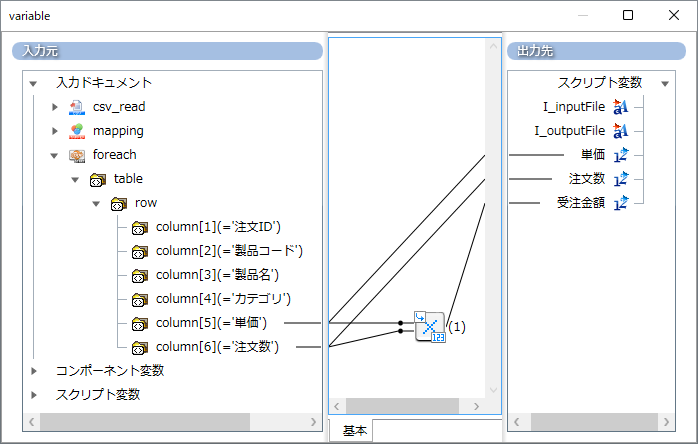Collapse the foreach node
The width and height of the screenshot is (698, 444).
(54, 155)
